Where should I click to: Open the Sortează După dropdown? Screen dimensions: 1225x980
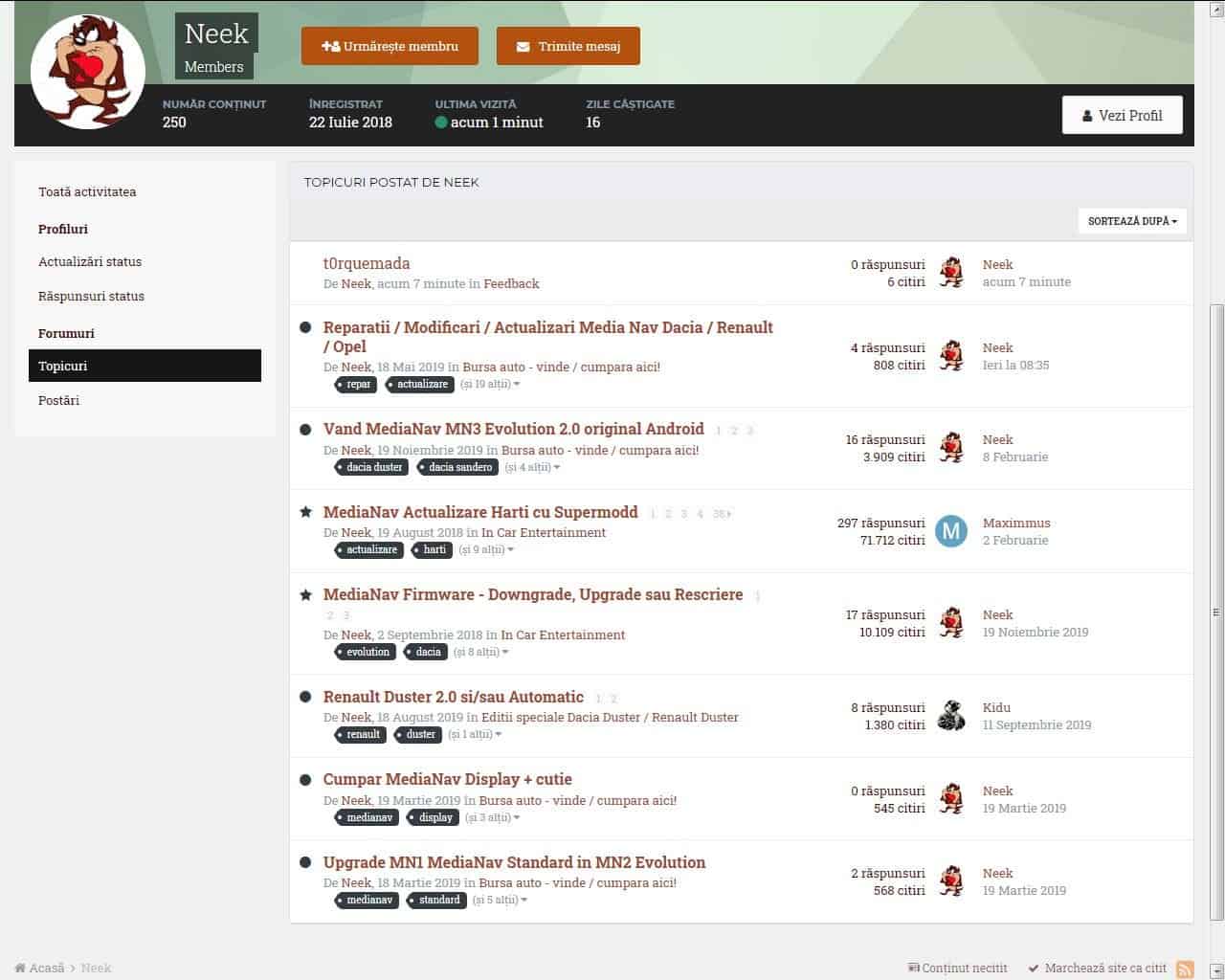pyautogui.click(x=1132, y=221)
